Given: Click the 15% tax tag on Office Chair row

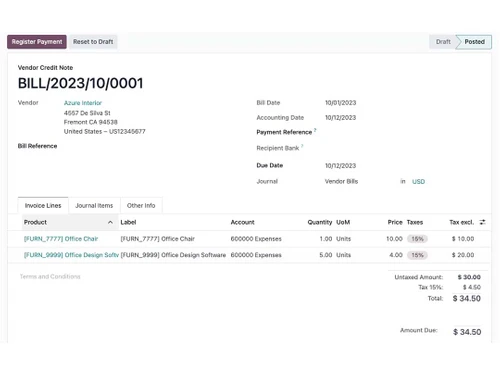Looking at the screenshot, I should point(417,239).
